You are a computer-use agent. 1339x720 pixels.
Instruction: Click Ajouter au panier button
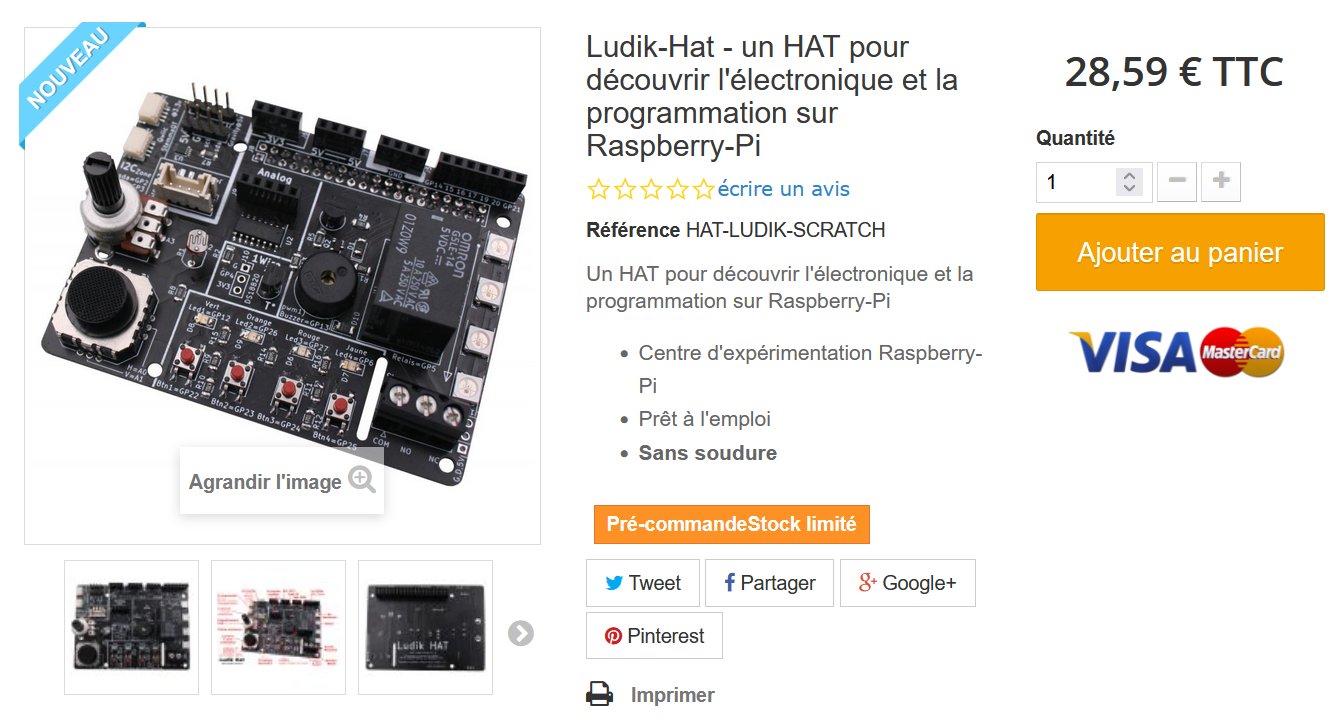click(1180, 252)
